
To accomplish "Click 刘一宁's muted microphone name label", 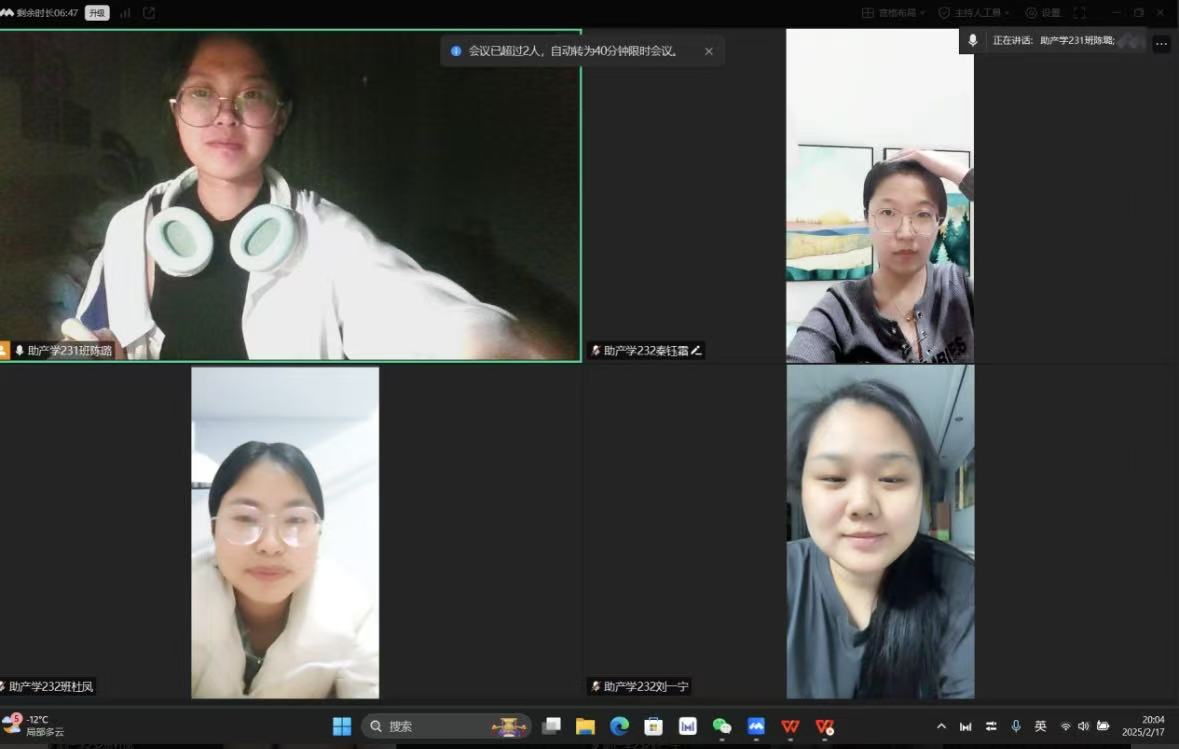I will (x=640, y=686).
